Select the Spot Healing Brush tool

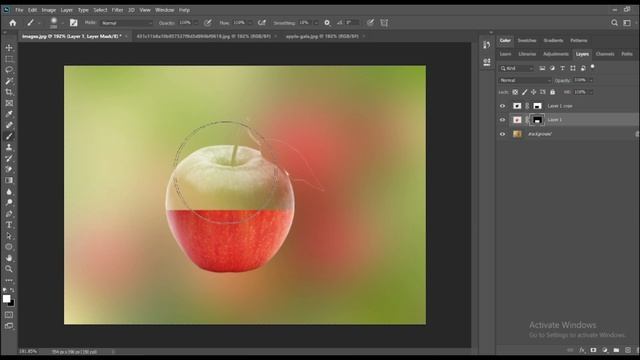click(x=9, y=125)
